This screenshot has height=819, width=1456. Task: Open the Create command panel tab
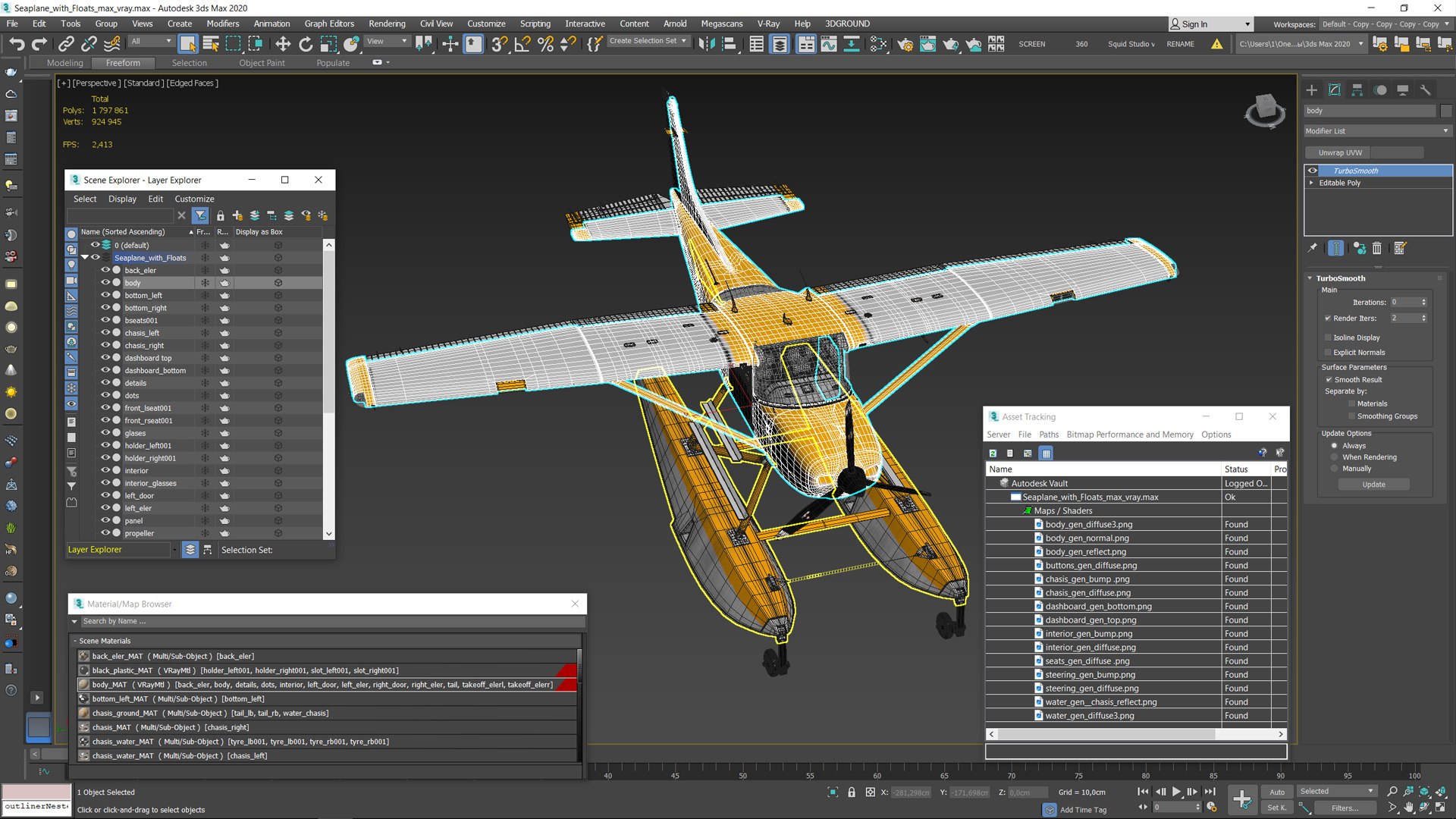tap(1312, 89)
